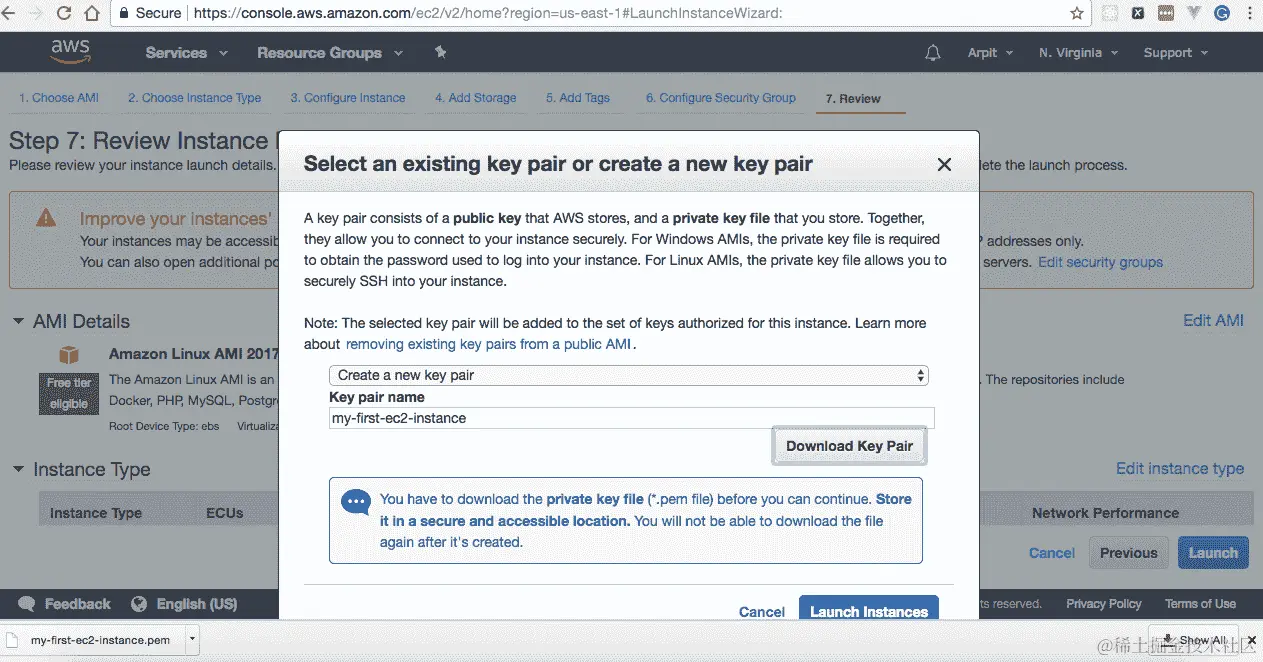This screenshot has width=1263, height=662.
Task: Open the 'Create a new key pair' dropdown
Action: pos(628,375)
